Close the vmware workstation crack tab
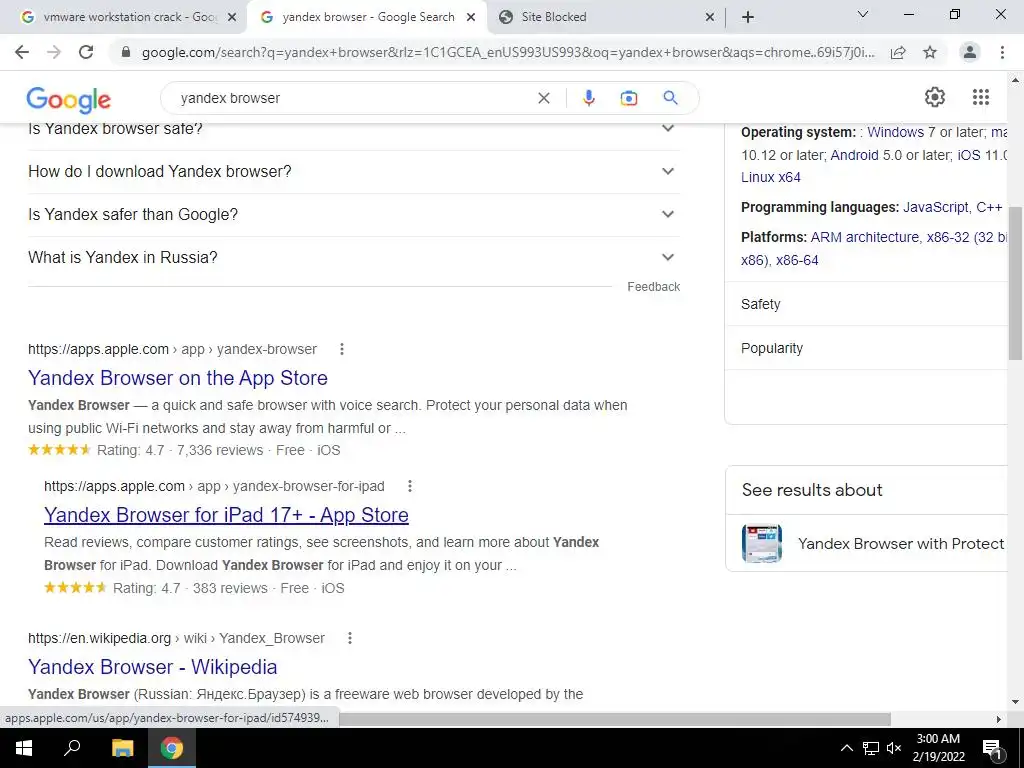 coord(232,18)
